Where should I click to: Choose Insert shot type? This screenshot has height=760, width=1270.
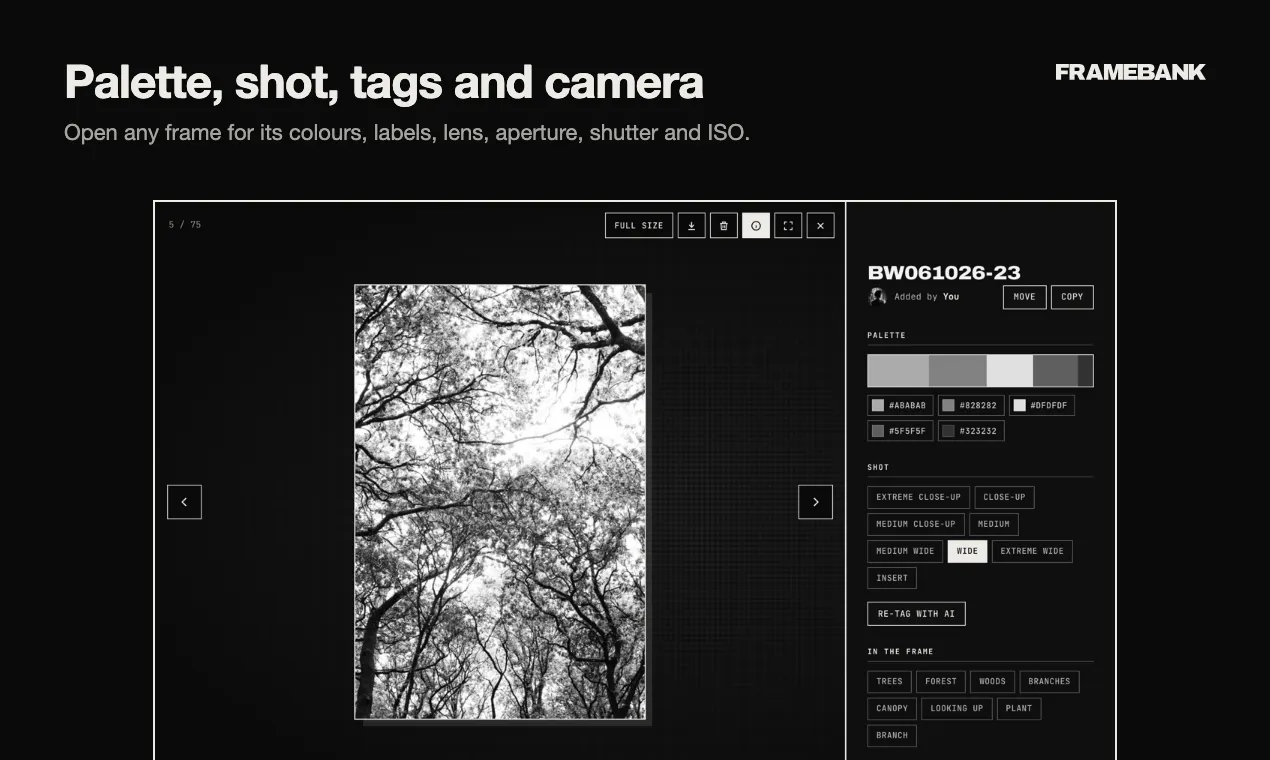point(892,578)
